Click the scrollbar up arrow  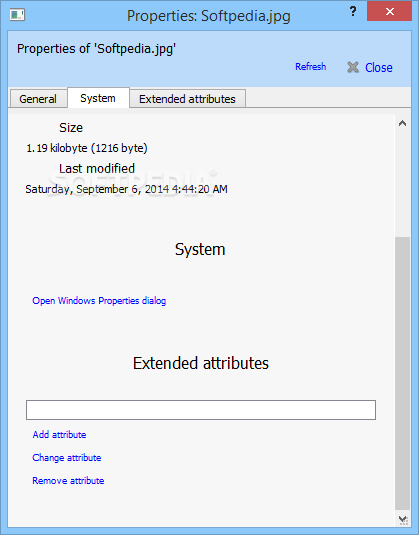[x=403, y=123]
